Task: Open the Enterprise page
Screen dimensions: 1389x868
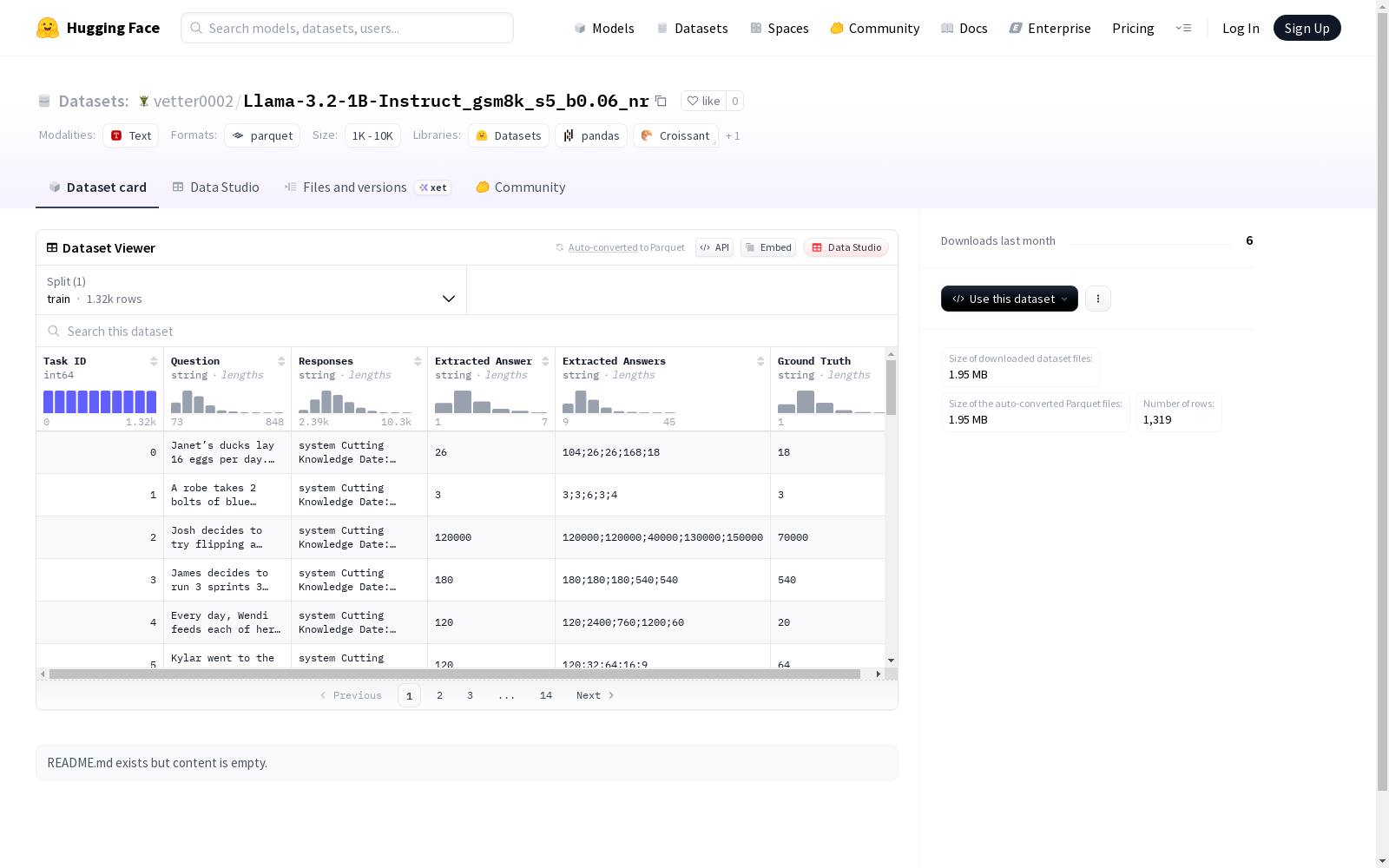Action: [1050, 28]
